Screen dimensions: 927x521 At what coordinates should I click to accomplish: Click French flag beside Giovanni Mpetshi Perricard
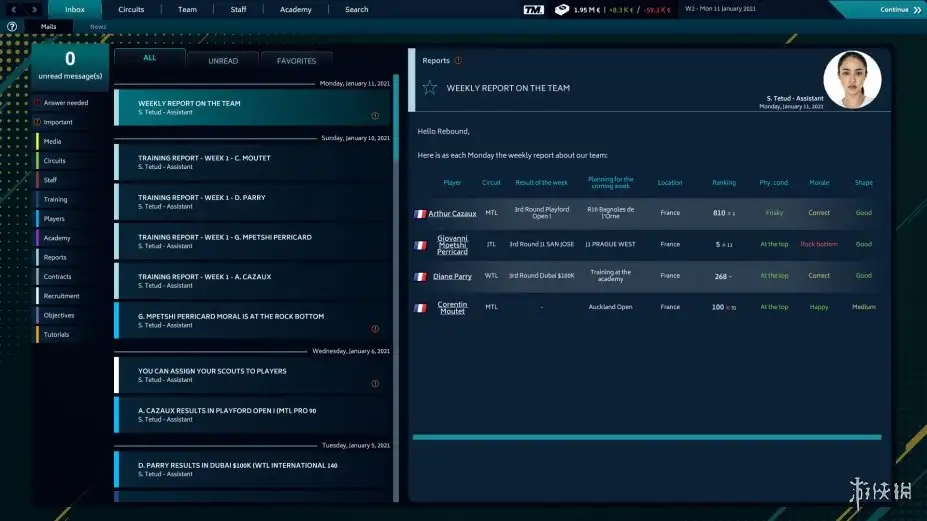[x=420, y=245]
